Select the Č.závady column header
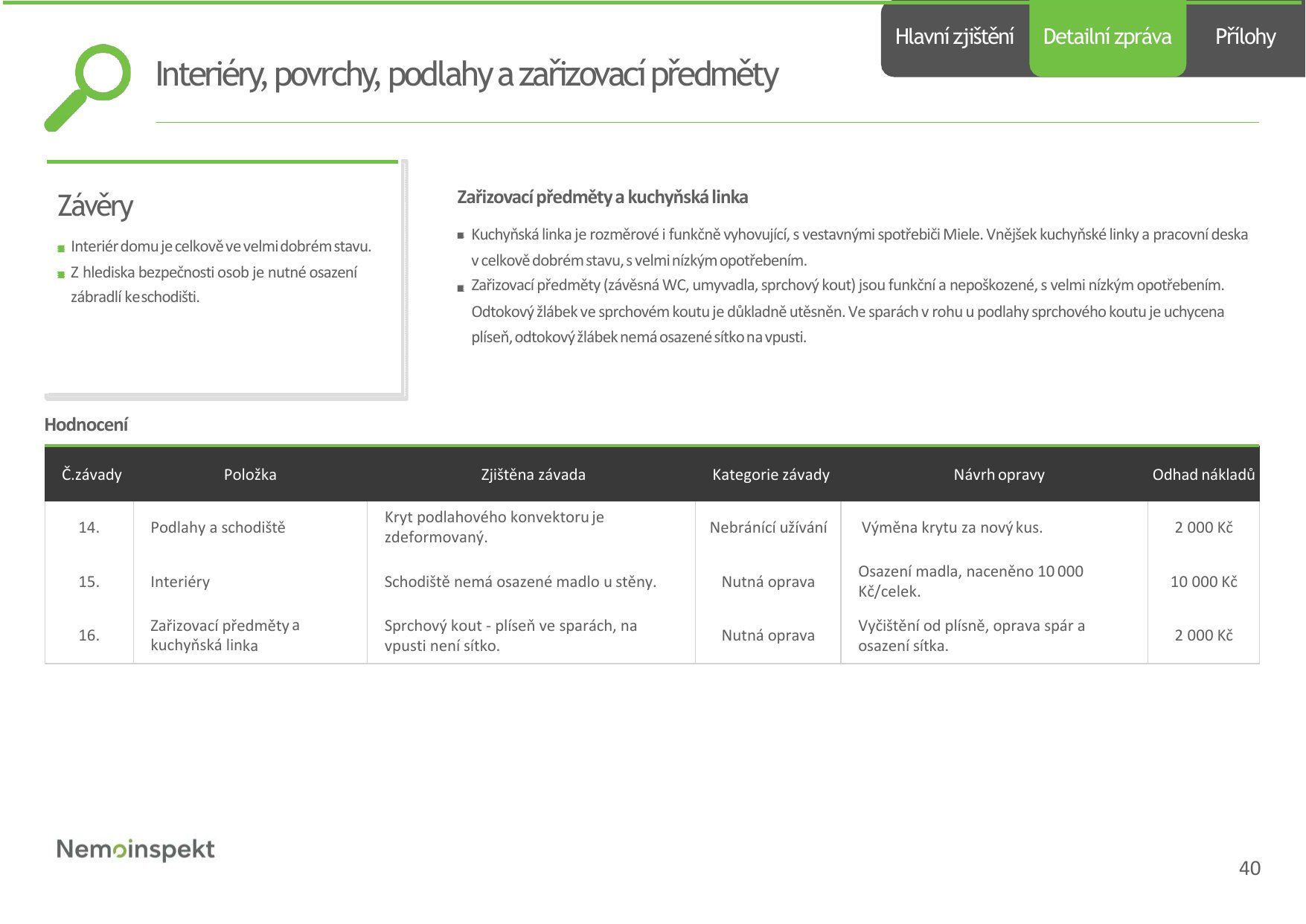 pyautogui.click(x=92, y=475)
